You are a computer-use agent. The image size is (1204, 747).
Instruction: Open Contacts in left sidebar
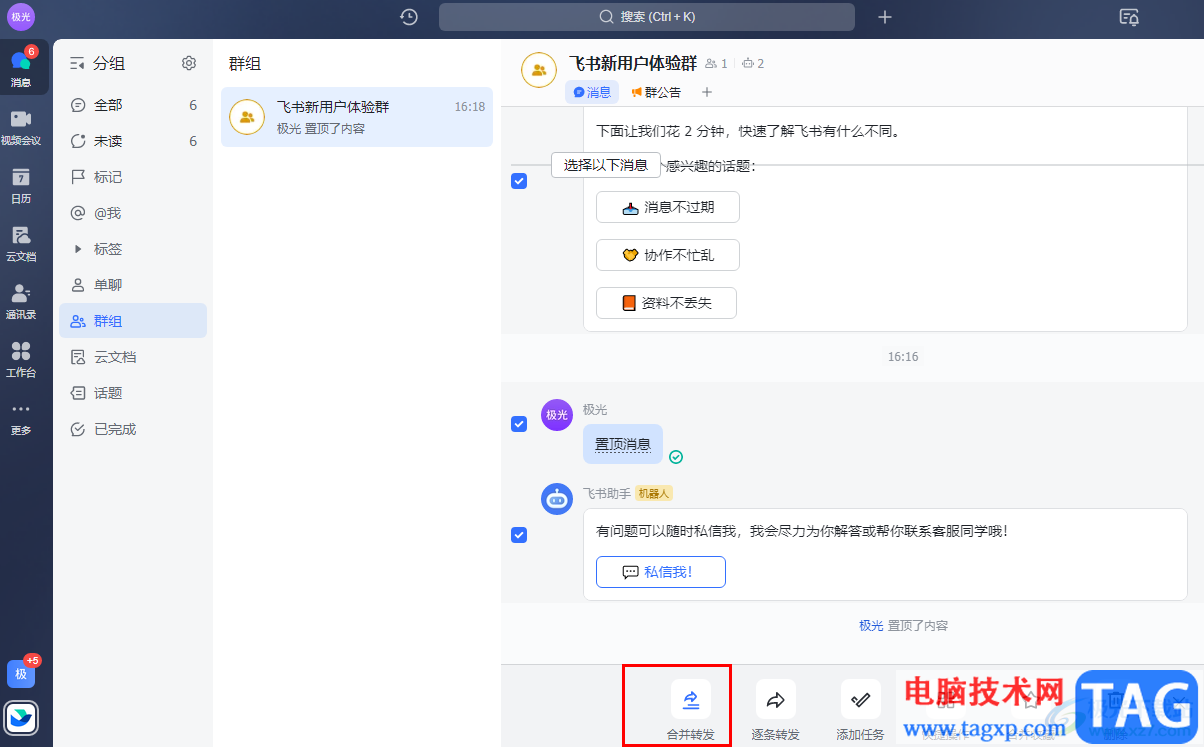pos(21,301)
